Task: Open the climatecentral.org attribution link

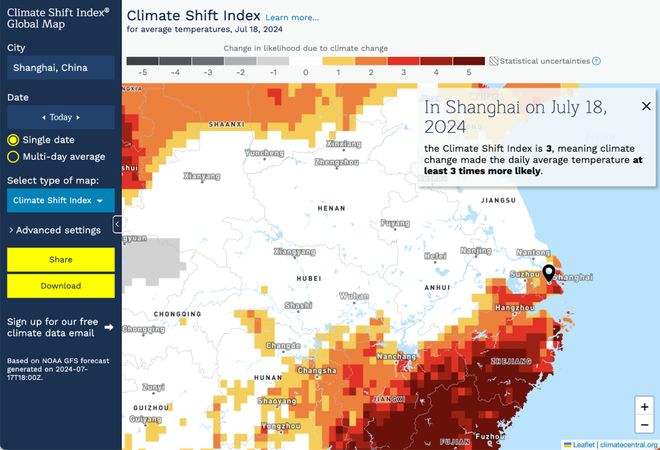Action: (x=629, y=445)
